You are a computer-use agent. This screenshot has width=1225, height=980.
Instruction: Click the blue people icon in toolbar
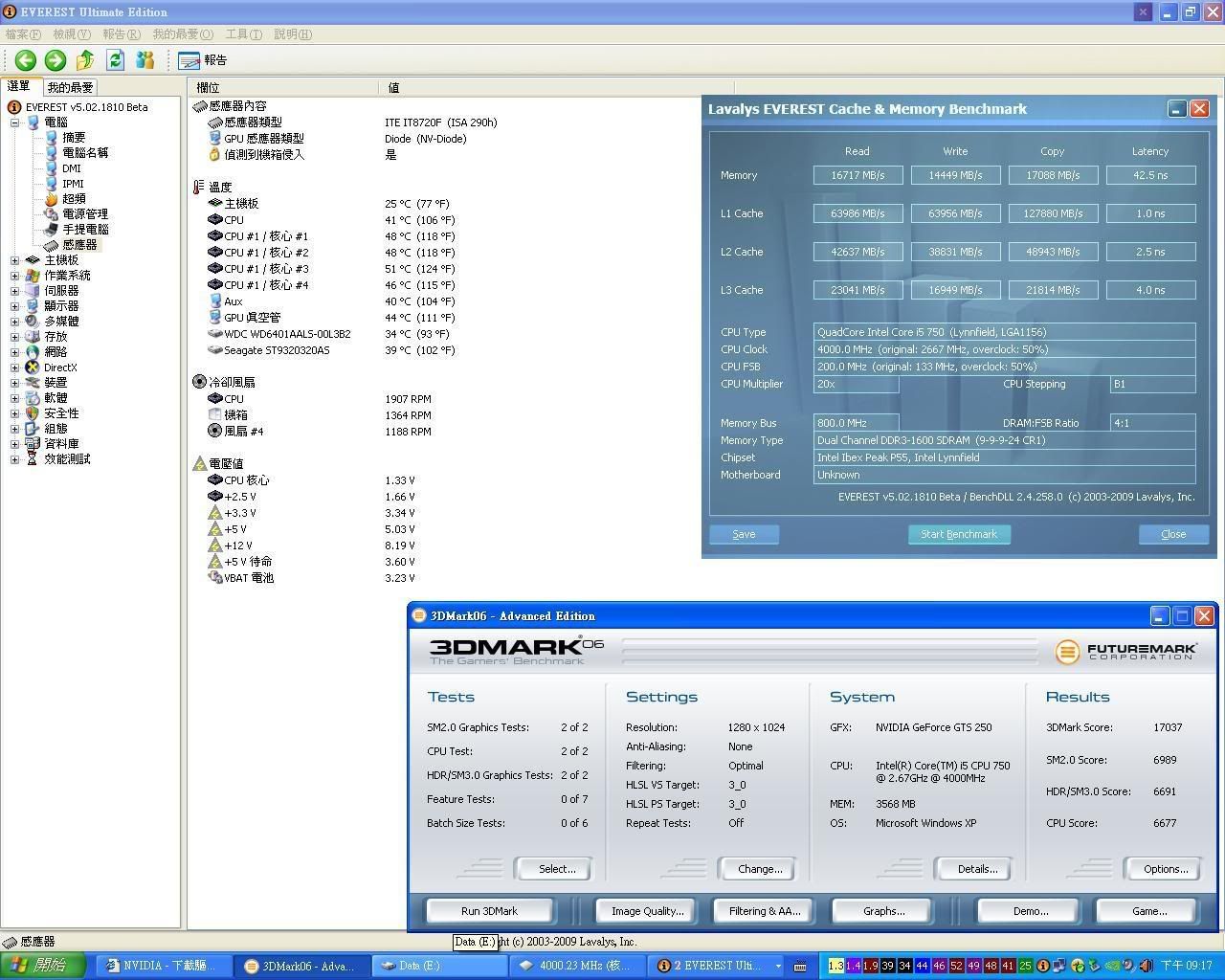point(145,60)
